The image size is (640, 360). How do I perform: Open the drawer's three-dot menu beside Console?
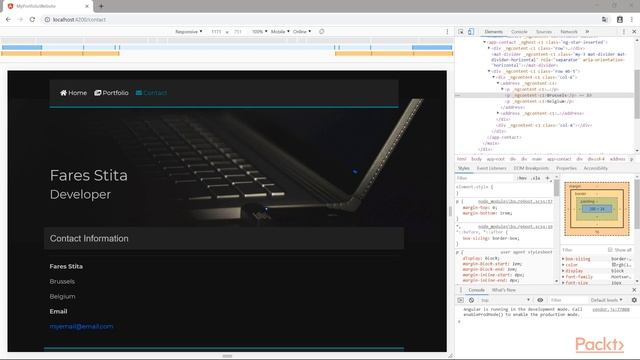(x=461, y=290)
